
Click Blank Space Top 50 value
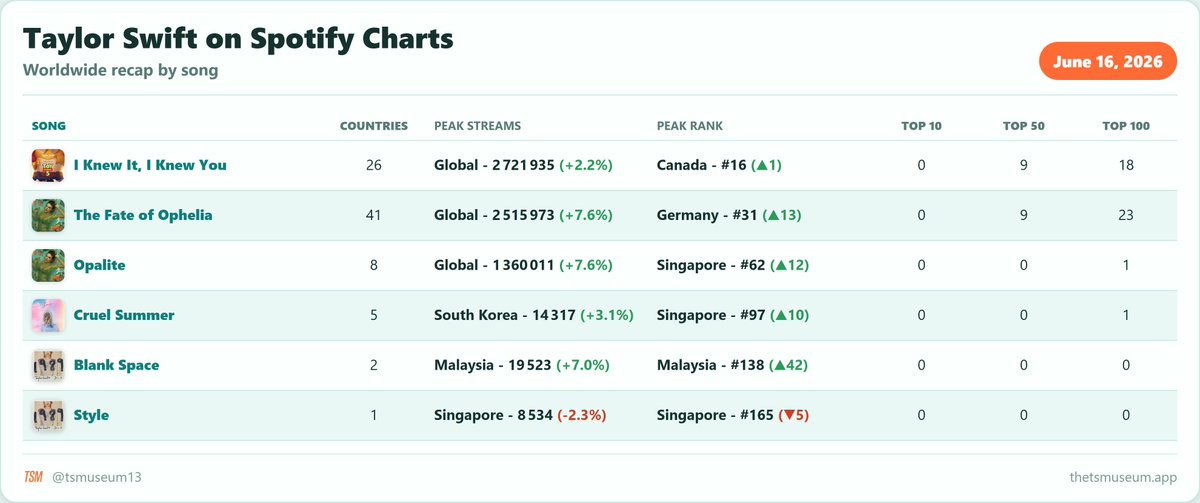pyautogui.click(x=1024, y=365)
